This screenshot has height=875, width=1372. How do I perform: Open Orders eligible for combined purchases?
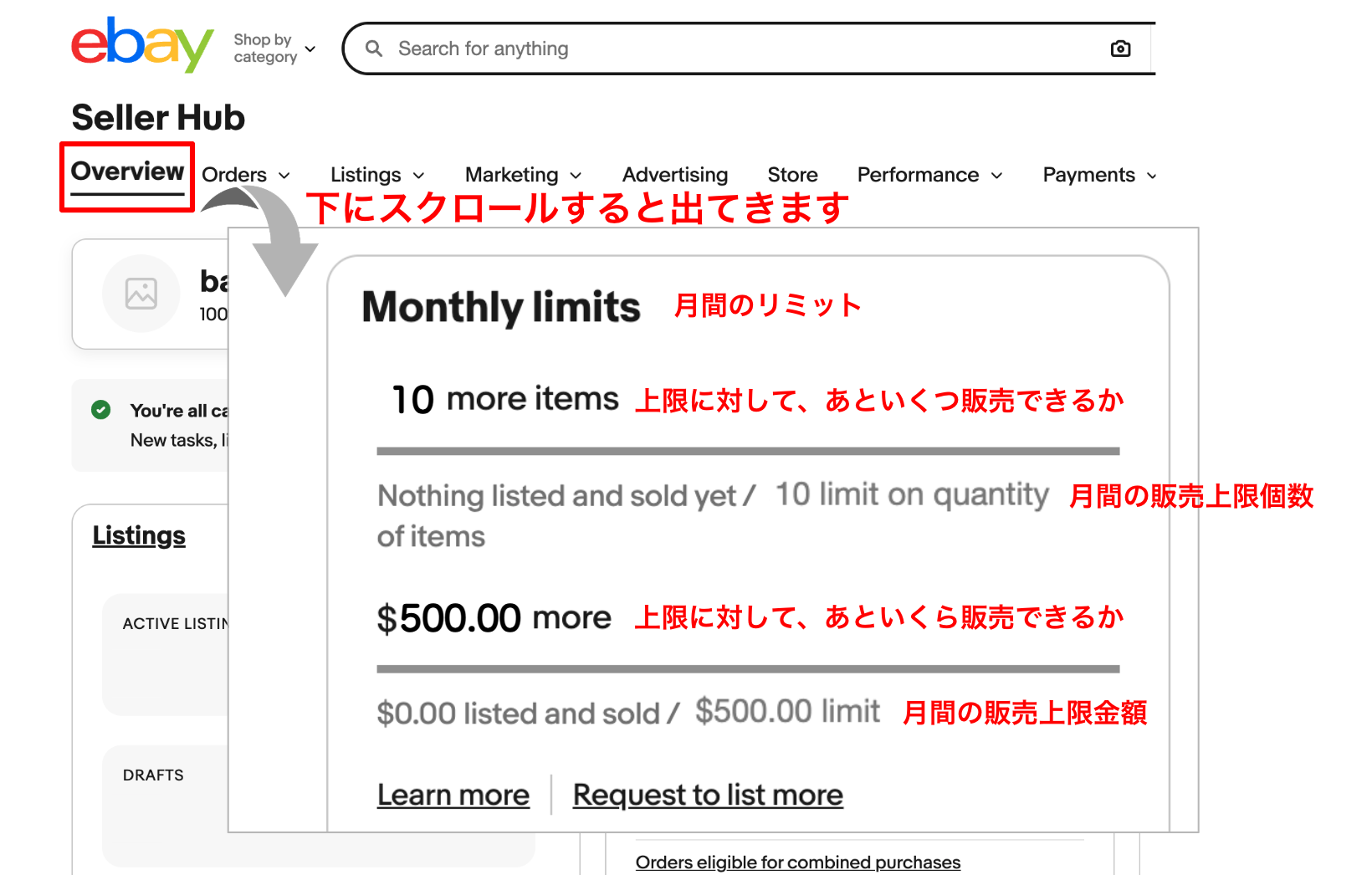coord(798,862)
